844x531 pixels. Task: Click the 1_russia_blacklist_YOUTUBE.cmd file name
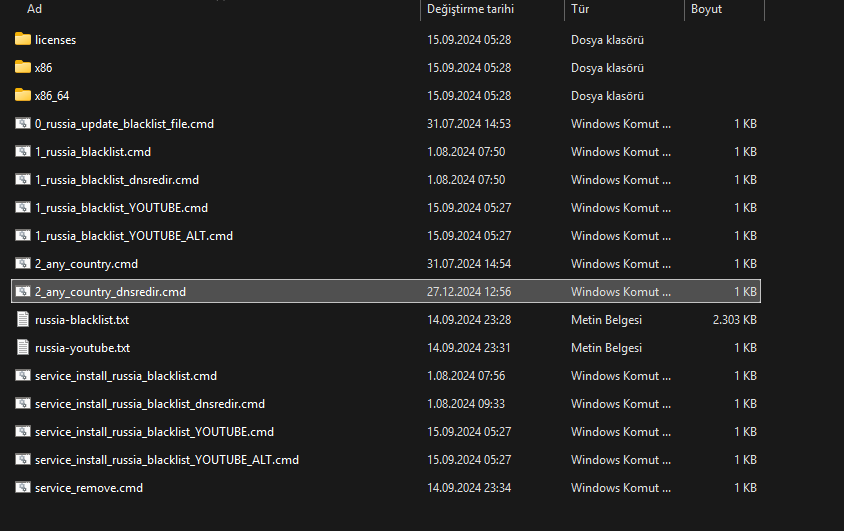[x=121, y=208]
